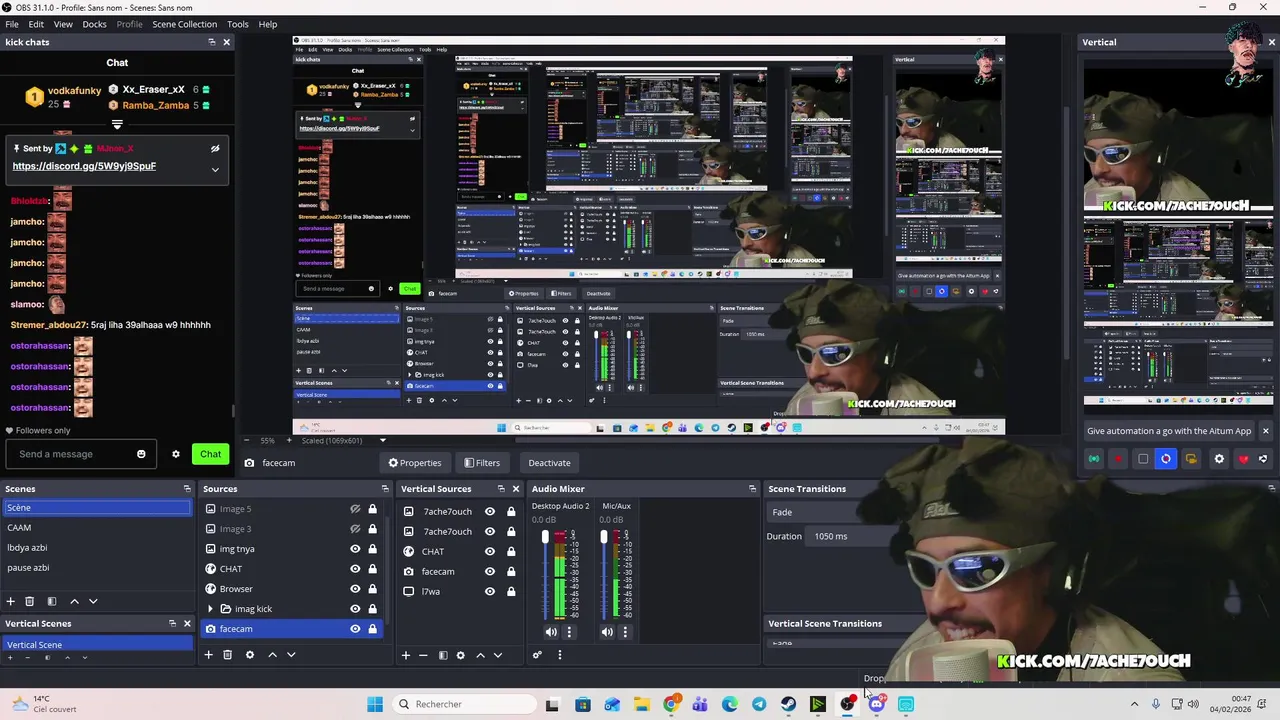This screenshot has width=1280, height=720.
Task: Hide the Browser source
Action: (x=355, y=589)
